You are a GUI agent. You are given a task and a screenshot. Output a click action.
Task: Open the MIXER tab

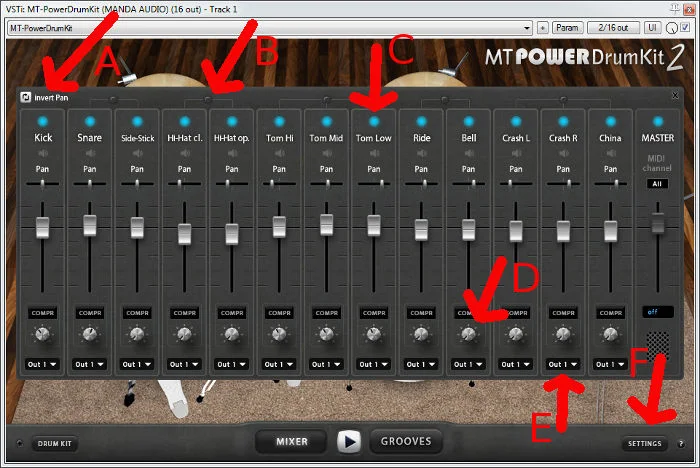click(291, 442)
